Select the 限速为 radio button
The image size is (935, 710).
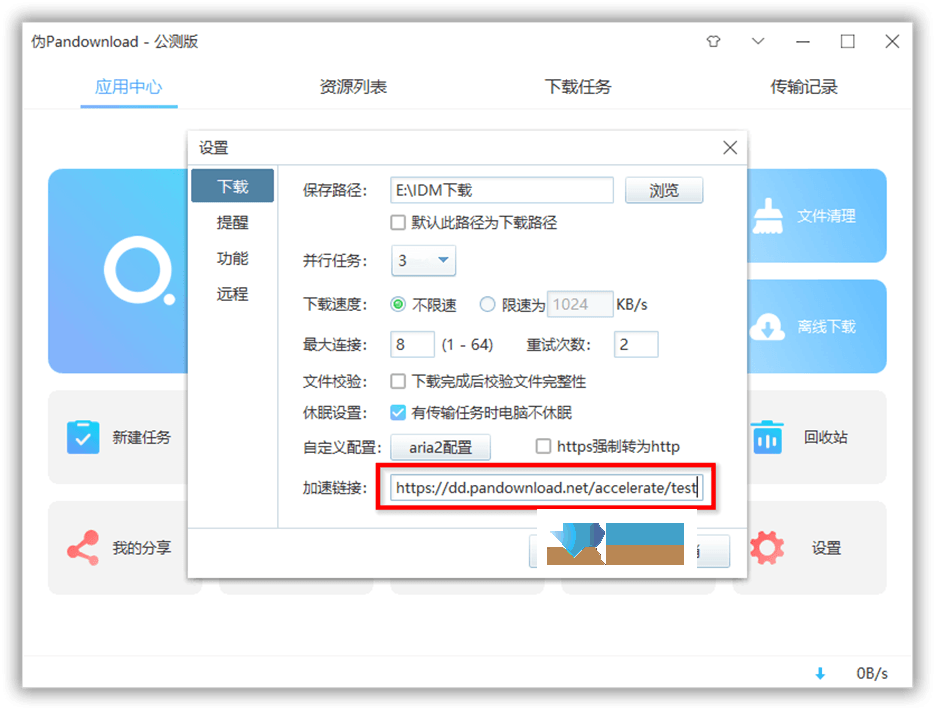coord(487,305)
